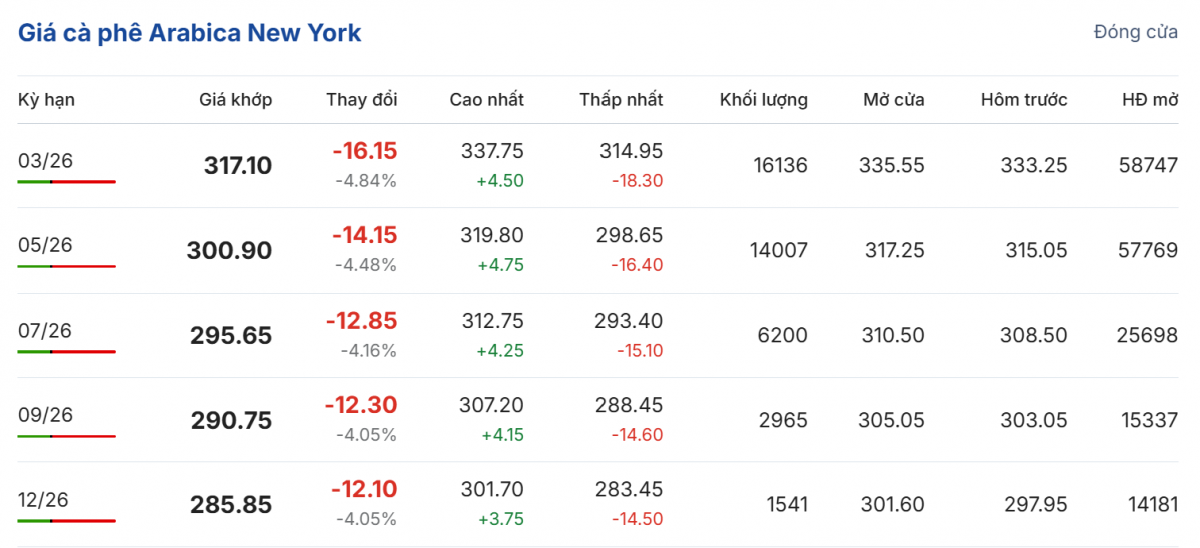The height and width of the screenshot is (548, 1200).
Task: Click the range bar under 12/26
Action: click(66, 521)
